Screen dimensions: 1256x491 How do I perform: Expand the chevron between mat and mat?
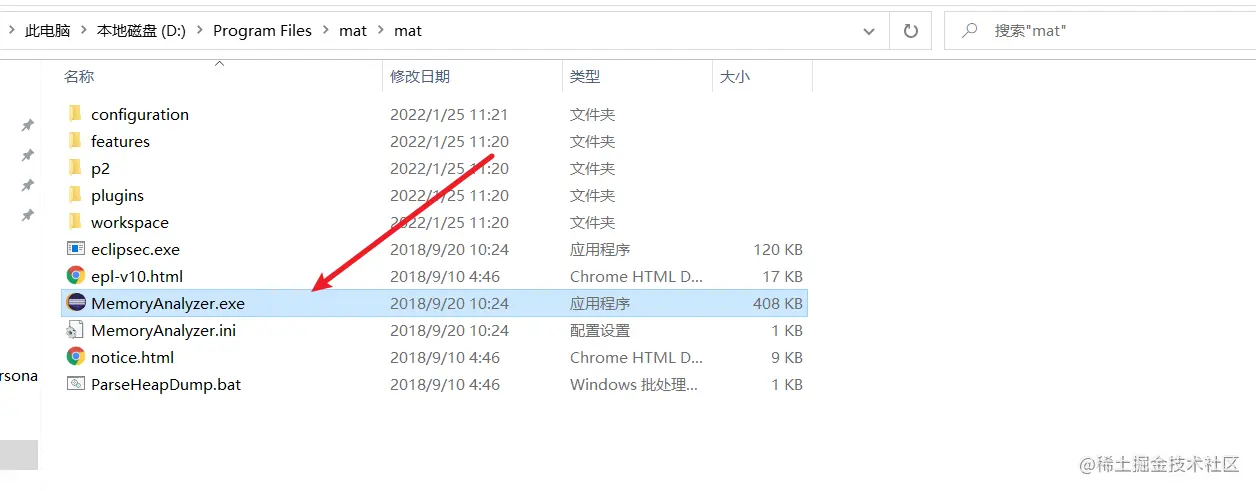(381, 31)
